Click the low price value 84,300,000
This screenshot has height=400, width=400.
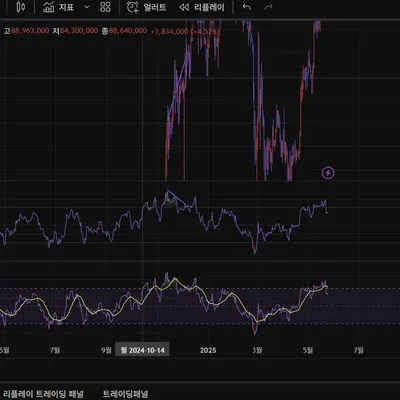click(79, 31)
